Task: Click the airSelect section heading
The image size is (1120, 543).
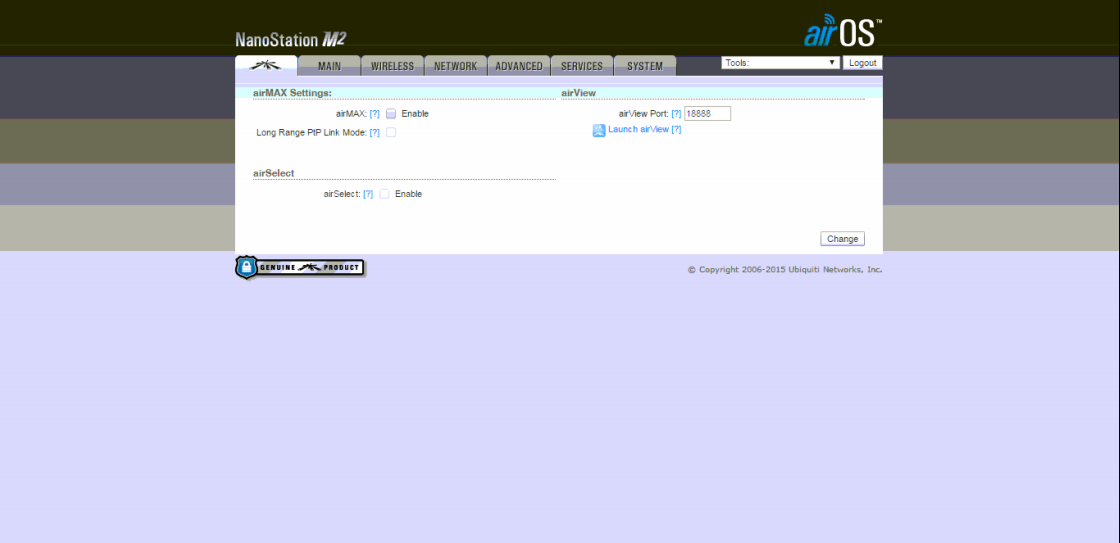Action: tap(274, 173)
